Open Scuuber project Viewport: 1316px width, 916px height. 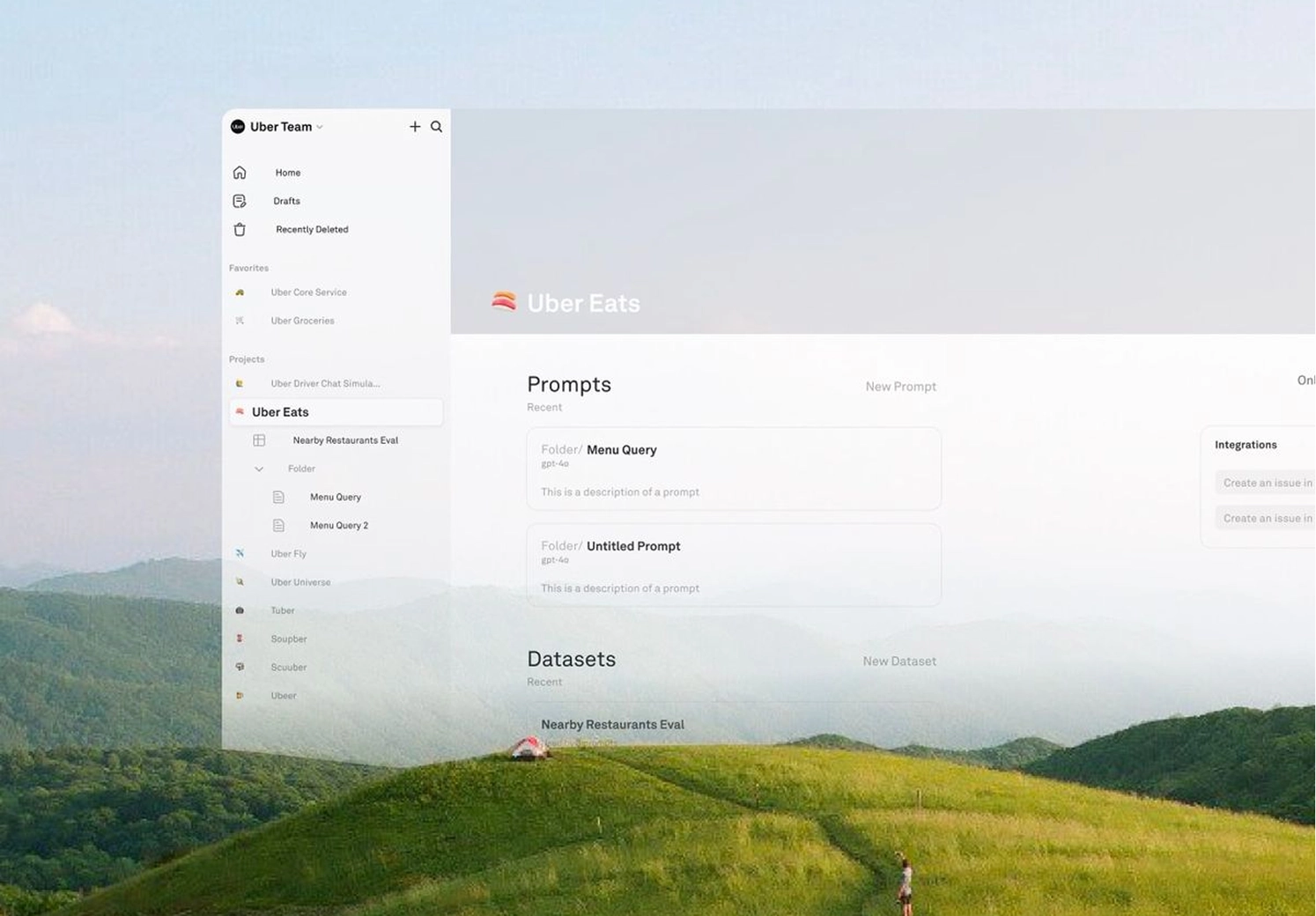288,667
